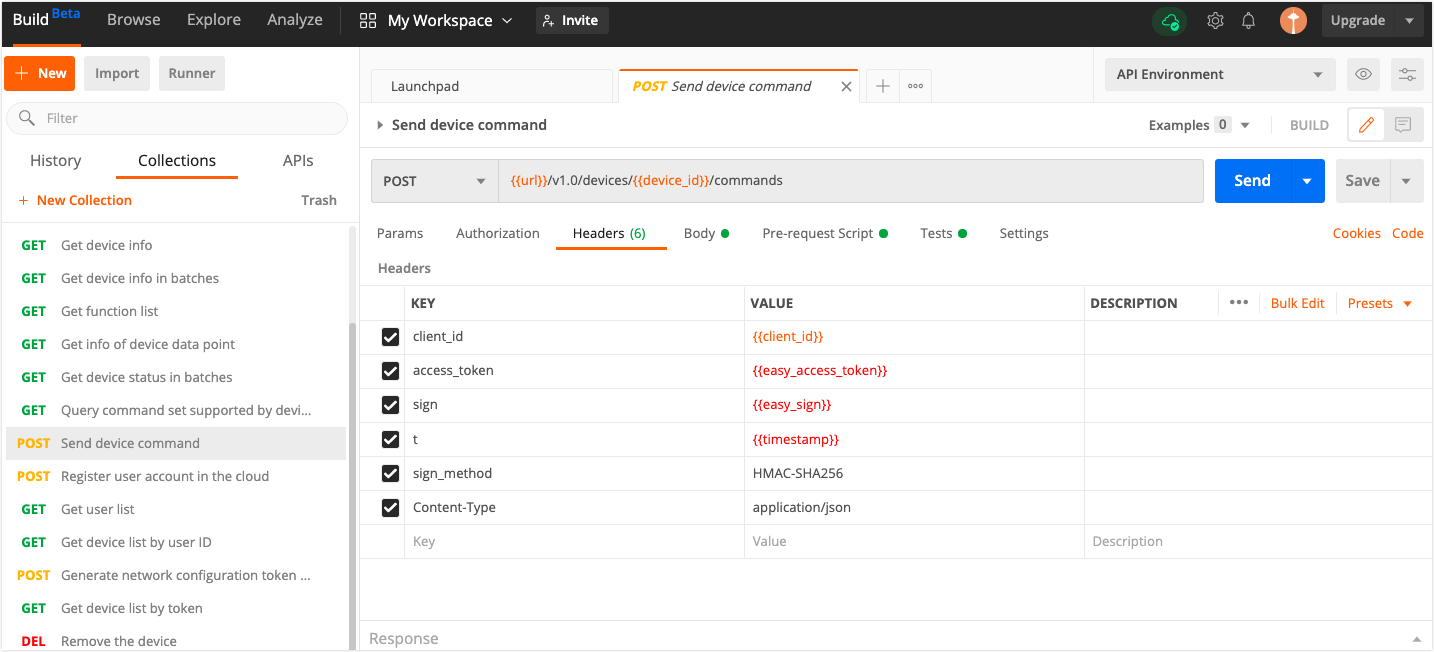
Task: Expand the Response panel arrow
Action: [1416, 639]
